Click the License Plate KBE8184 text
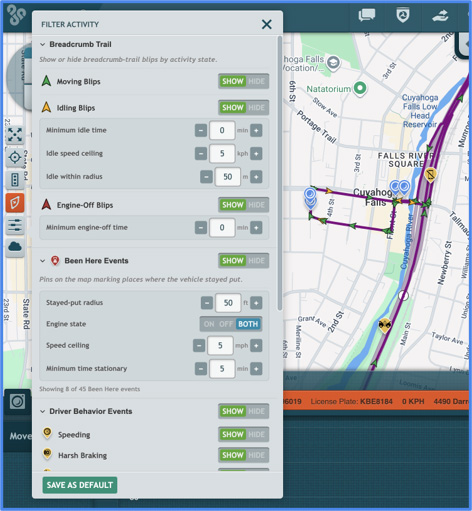The image size is (472, 511). click(351, 401)
